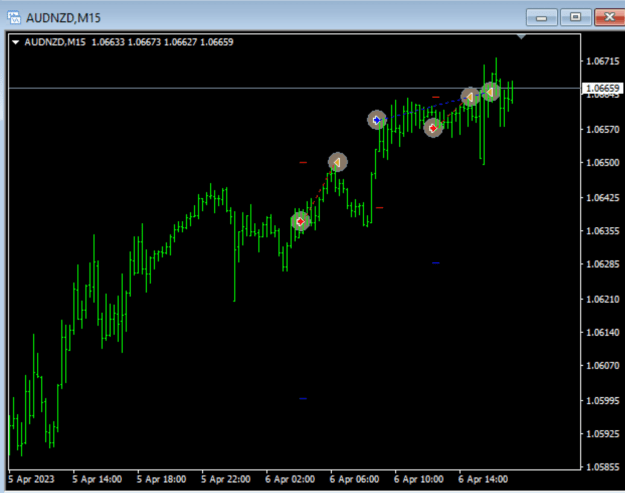Click the 1.05855 price scale label
The height and width of the screenshot is (493, 625).
(603, 467)
